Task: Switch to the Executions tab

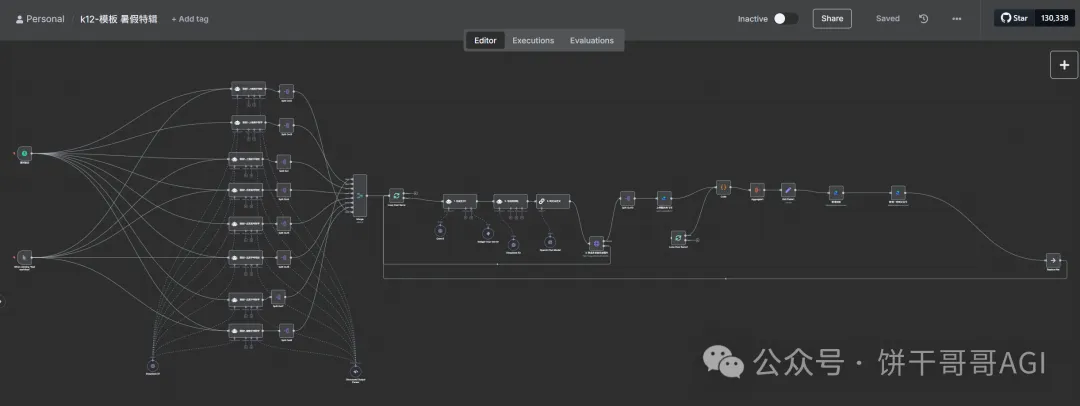Action: [x=533, y=40]
